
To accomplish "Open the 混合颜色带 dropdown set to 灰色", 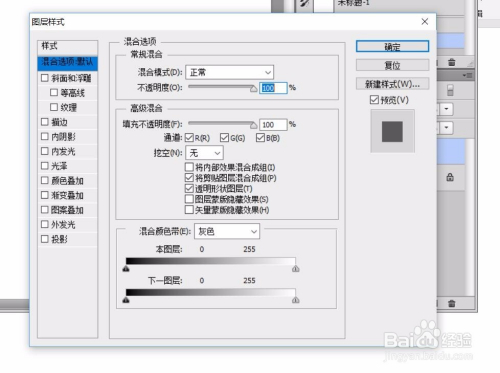I will point(227,231).
